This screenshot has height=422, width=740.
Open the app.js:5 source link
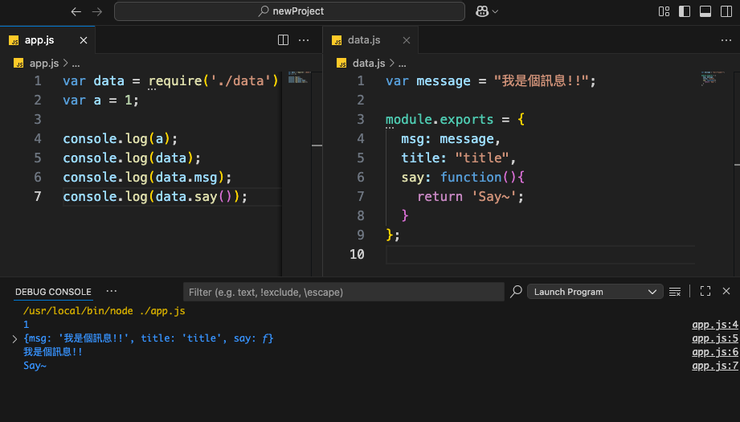pyautogui.click(x=714, y=339)
